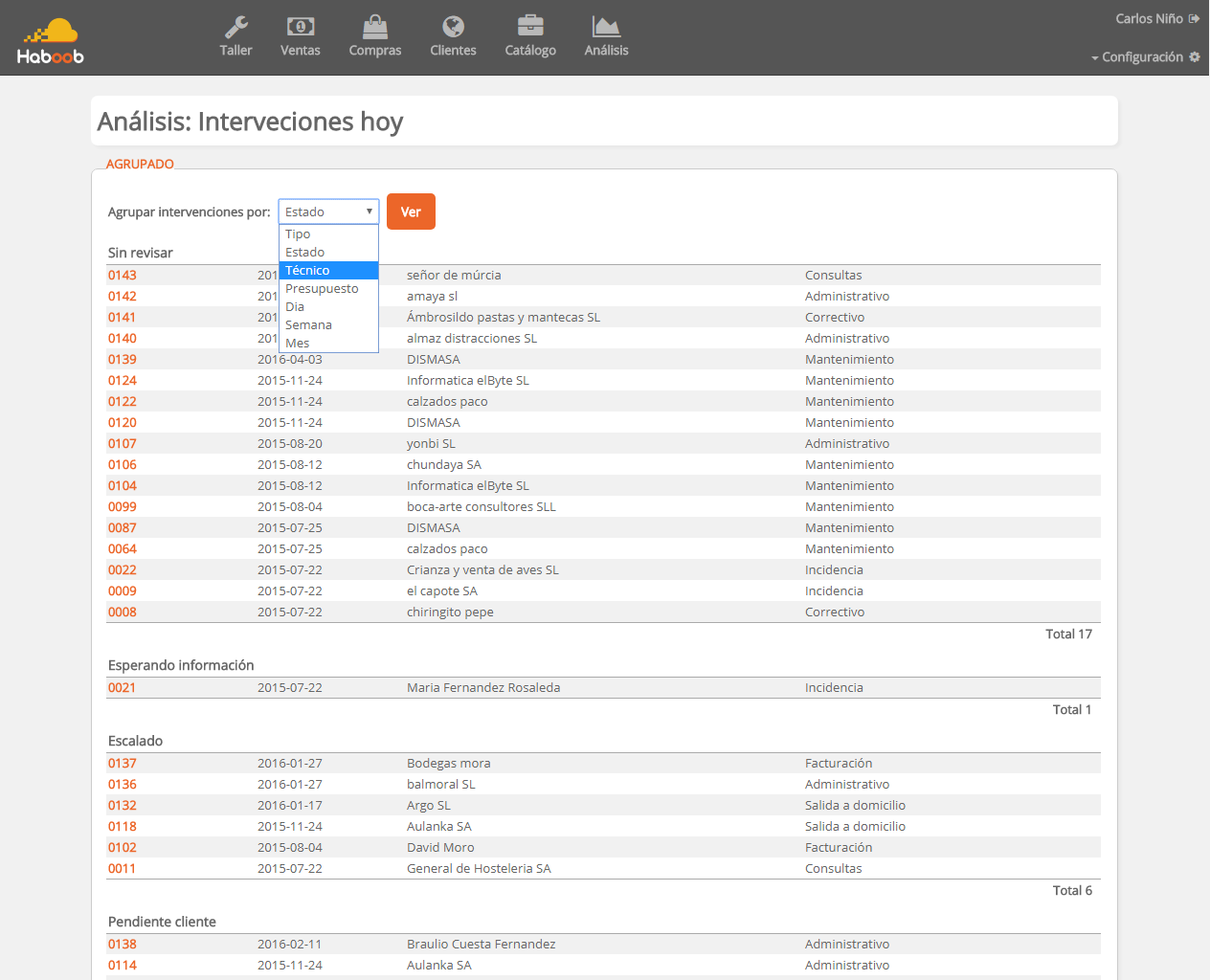Click Braulio Cuesta Fernandez cell
Screen dimensions: 1210x980
pos(482,945)
